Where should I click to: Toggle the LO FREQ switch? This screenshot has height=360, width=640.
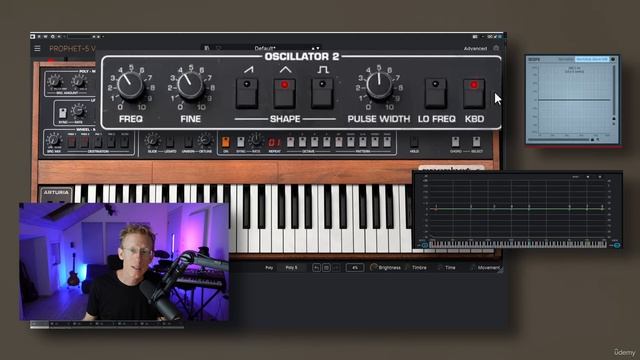click(x=436, y=93)
